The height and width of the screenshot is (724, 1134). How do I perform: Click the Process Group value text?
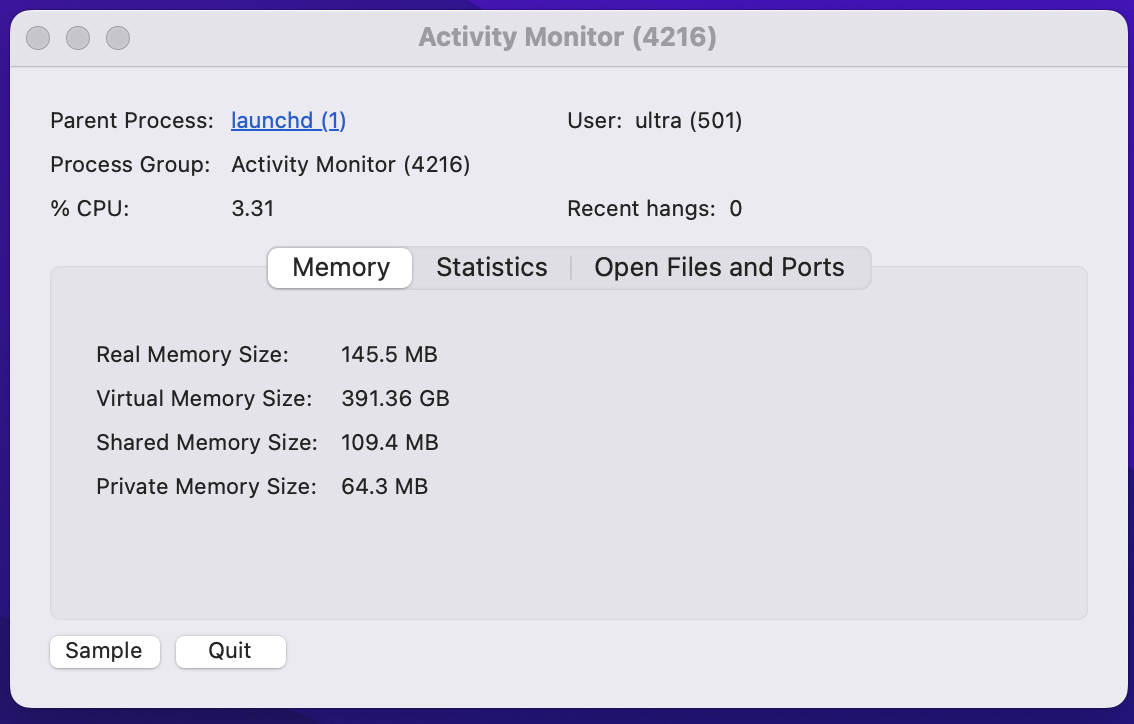tap(350, 165)
